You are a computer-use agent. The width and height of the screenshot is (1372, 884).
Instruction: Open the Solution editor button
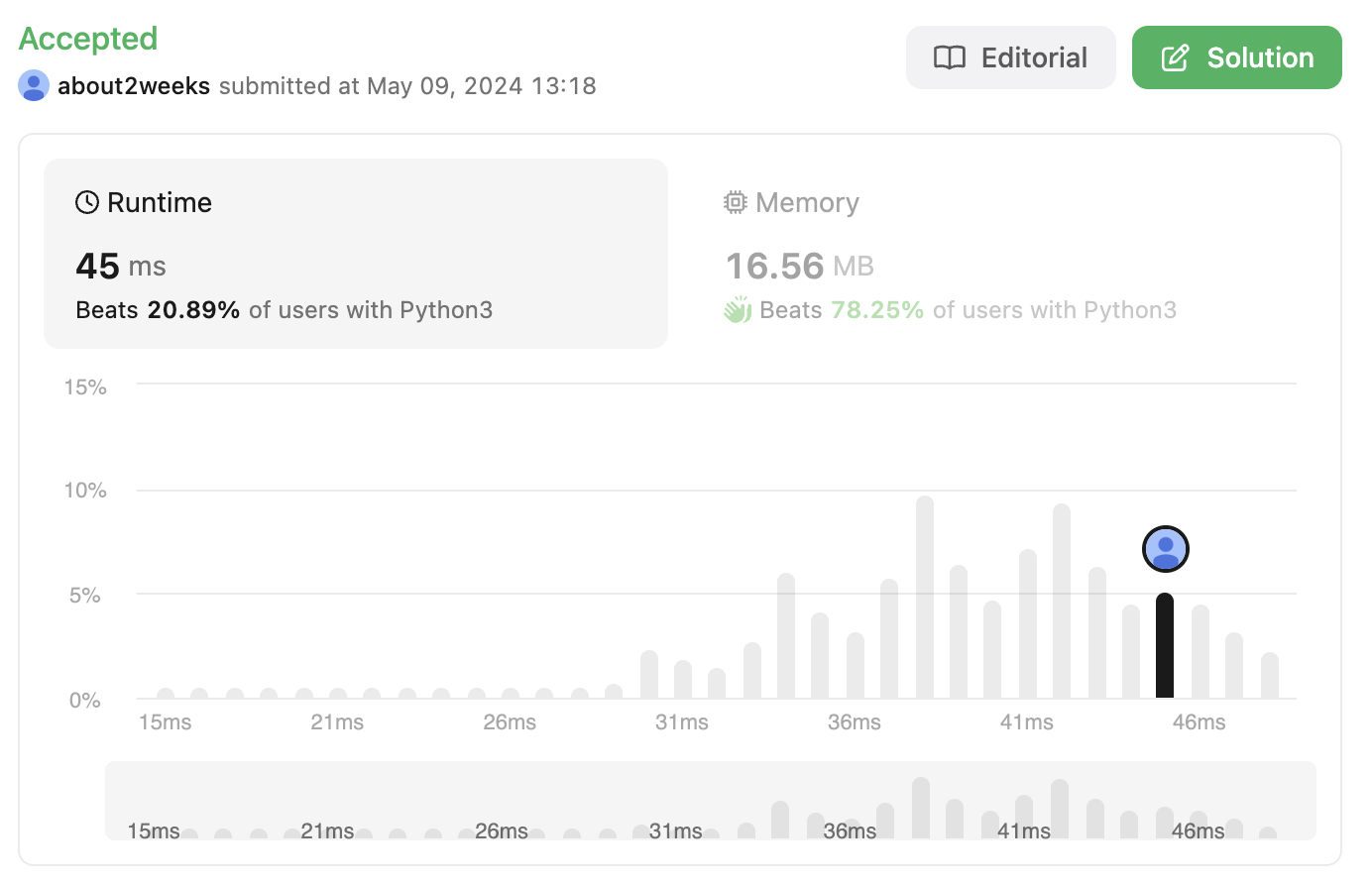pyautogui.click(x=1236, y=57)
